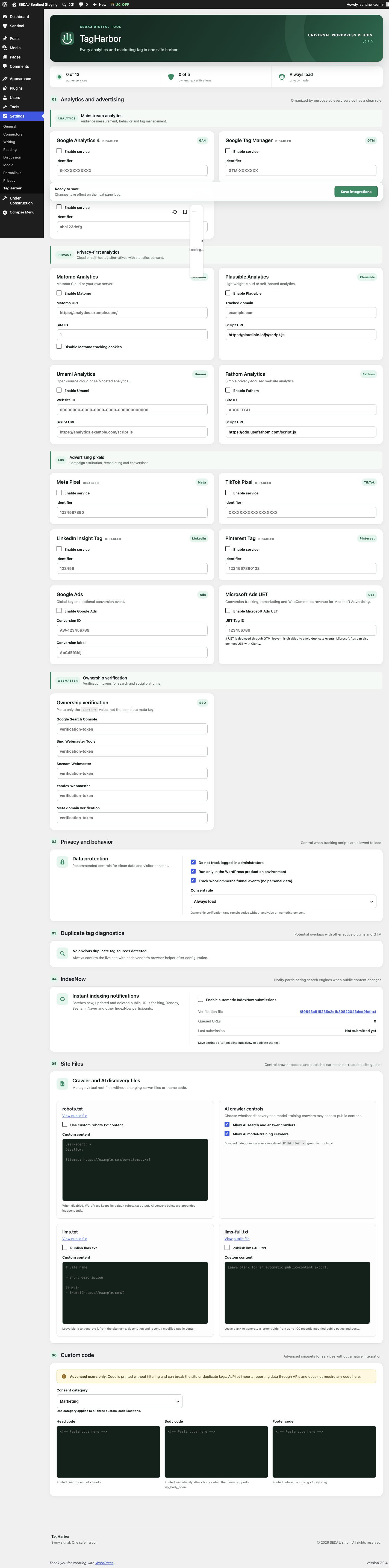The width and height of the screenshot is (389, 1568).
Task: Open the WordPress logo menu
Action: click(5, 4)
